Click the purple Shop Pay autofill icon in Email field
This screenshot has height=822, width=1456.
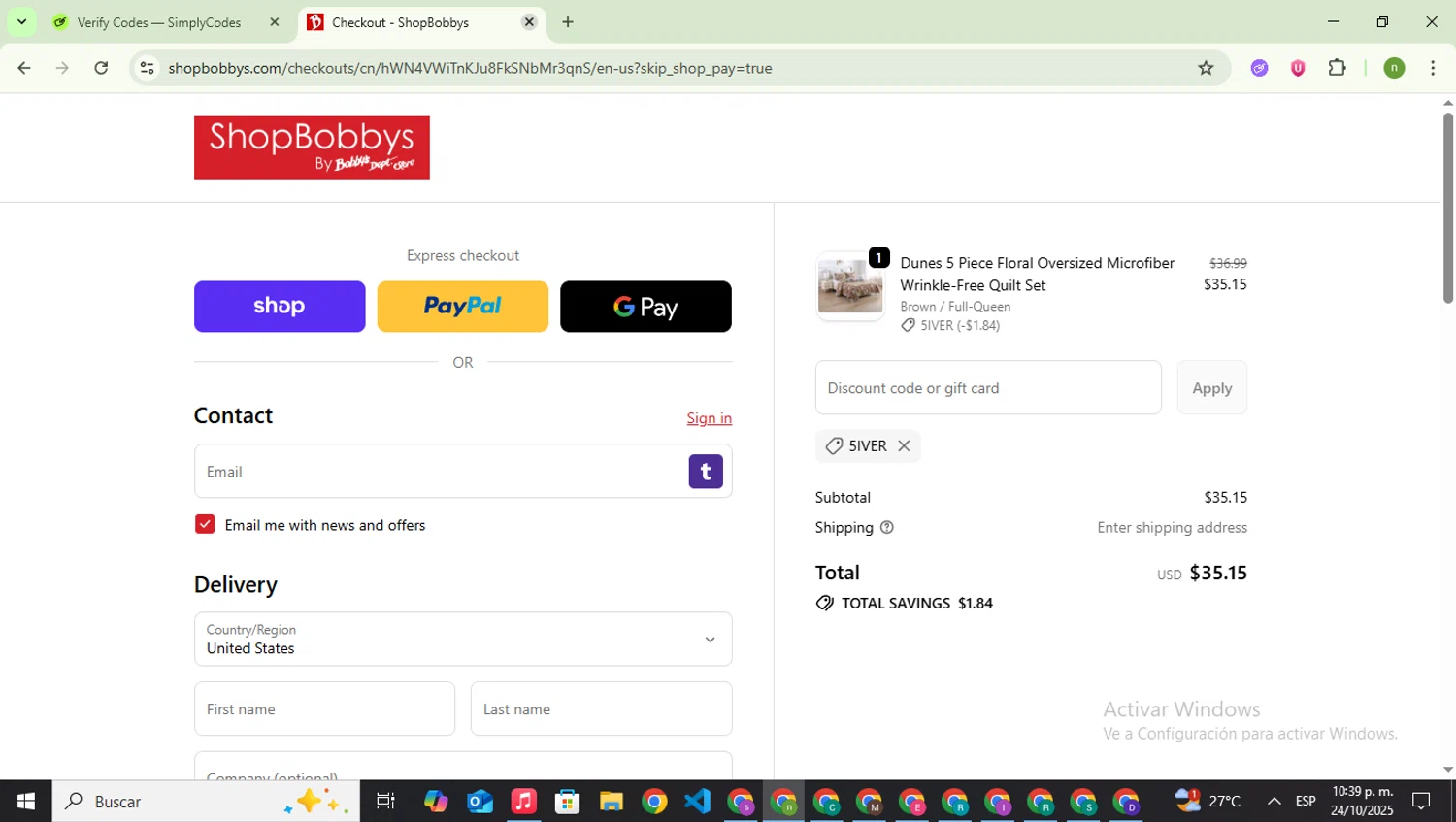click(x=706, y=472)
